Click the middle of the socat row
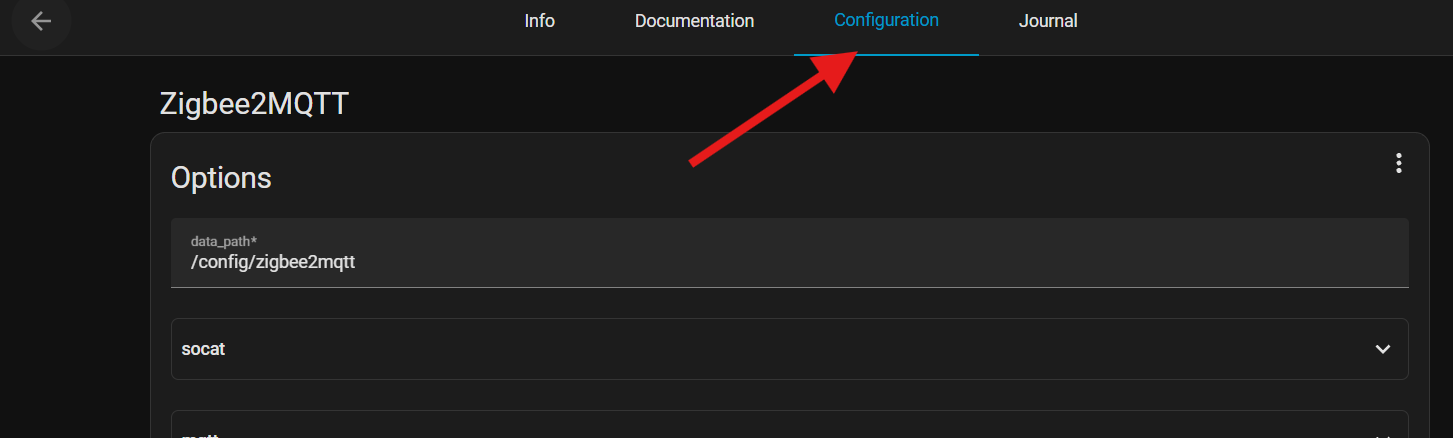Viewport: 1453px width, 438px height. click(789, 349)
